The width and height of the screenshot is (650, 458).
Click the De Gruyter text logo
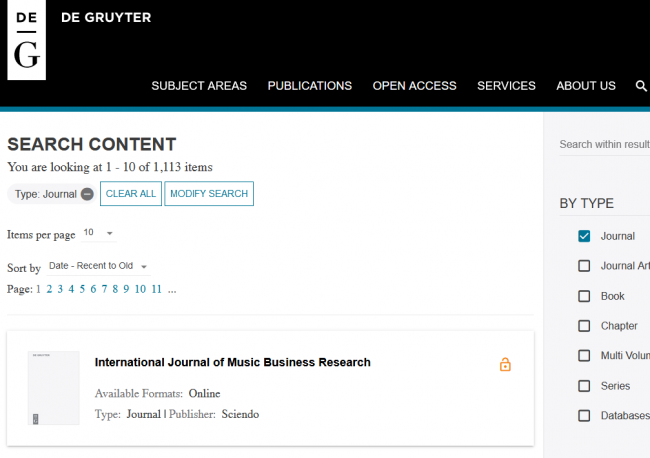[106, 17]
